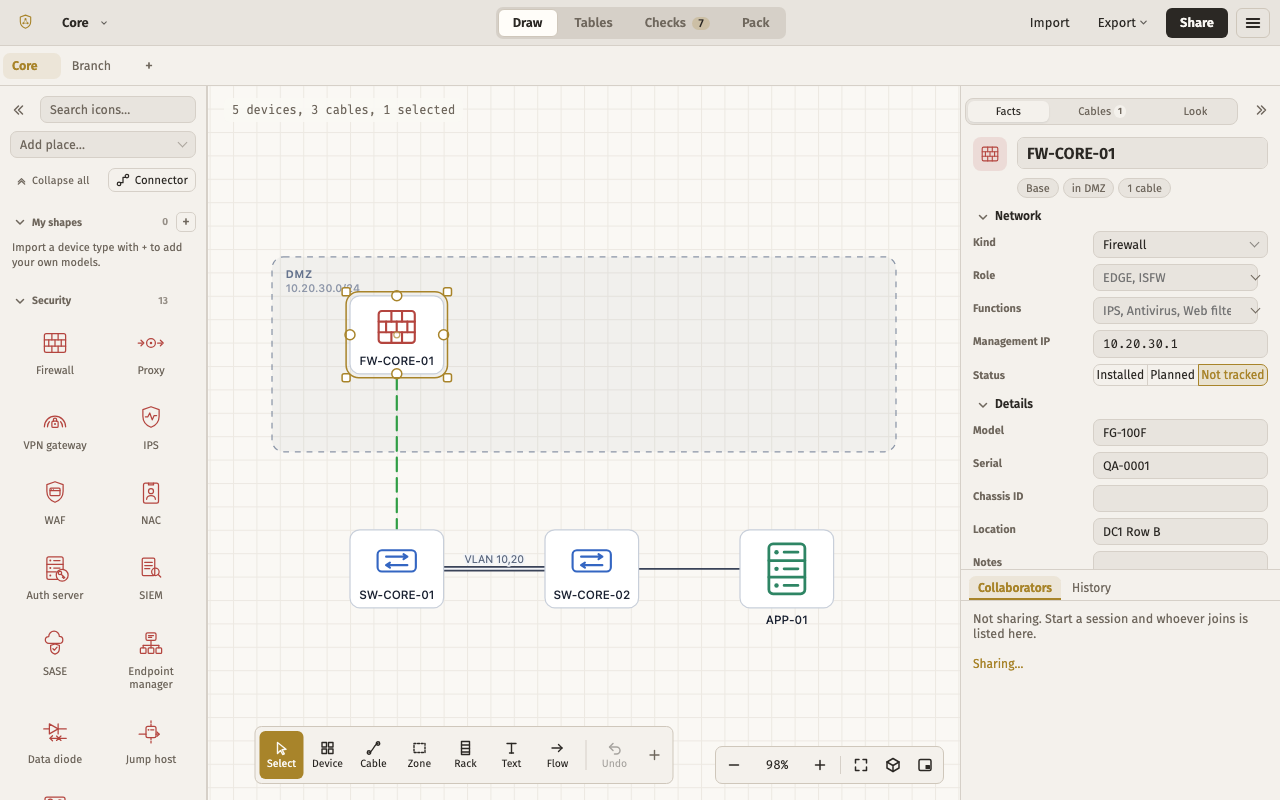Screen dimensions: 1280x800
Task: Switch to the Branch page tab
Action: point(91,66)
